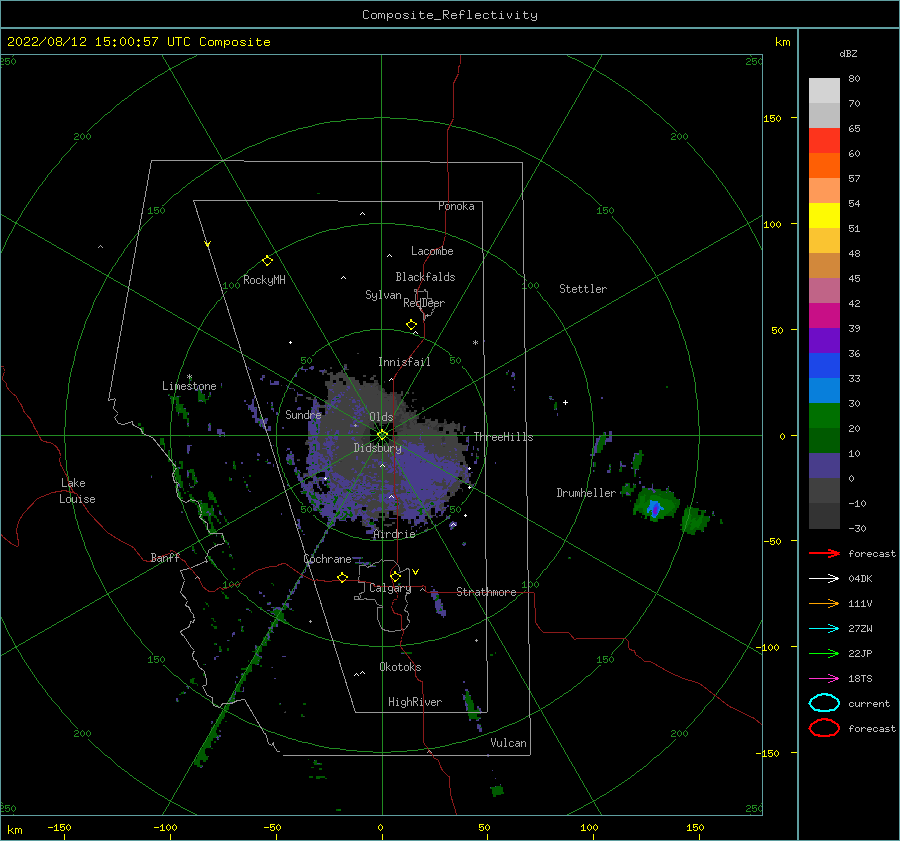Click the Airdrie label
Viewport: 900px width, 841px height.
[x=394, y=534]
